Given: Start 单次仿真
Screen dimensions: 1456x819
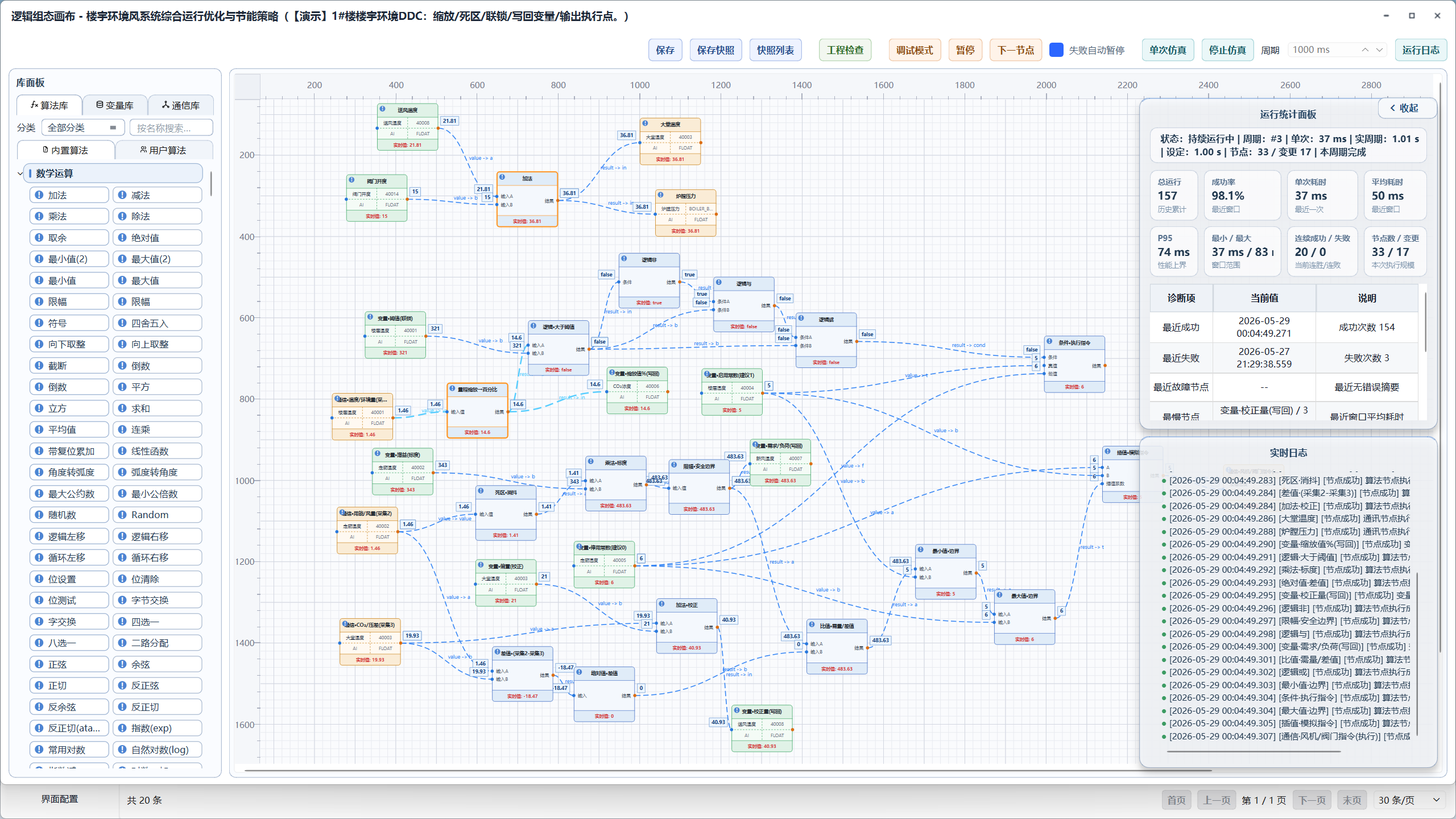Looking at the screenshot, I should (x=1168, y=50).
